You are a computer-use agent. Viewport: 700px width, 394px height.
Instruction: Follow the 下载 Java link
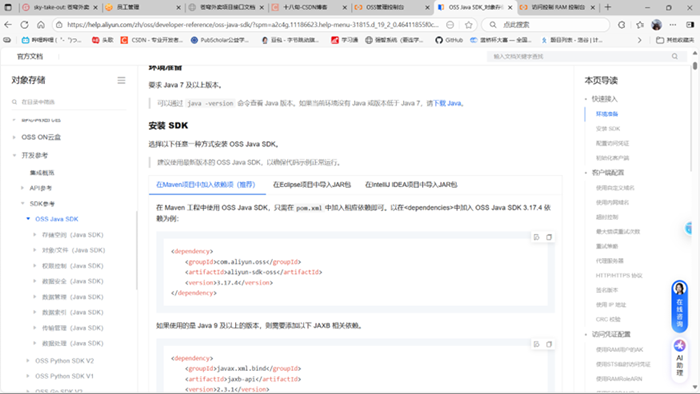point(447,104)
